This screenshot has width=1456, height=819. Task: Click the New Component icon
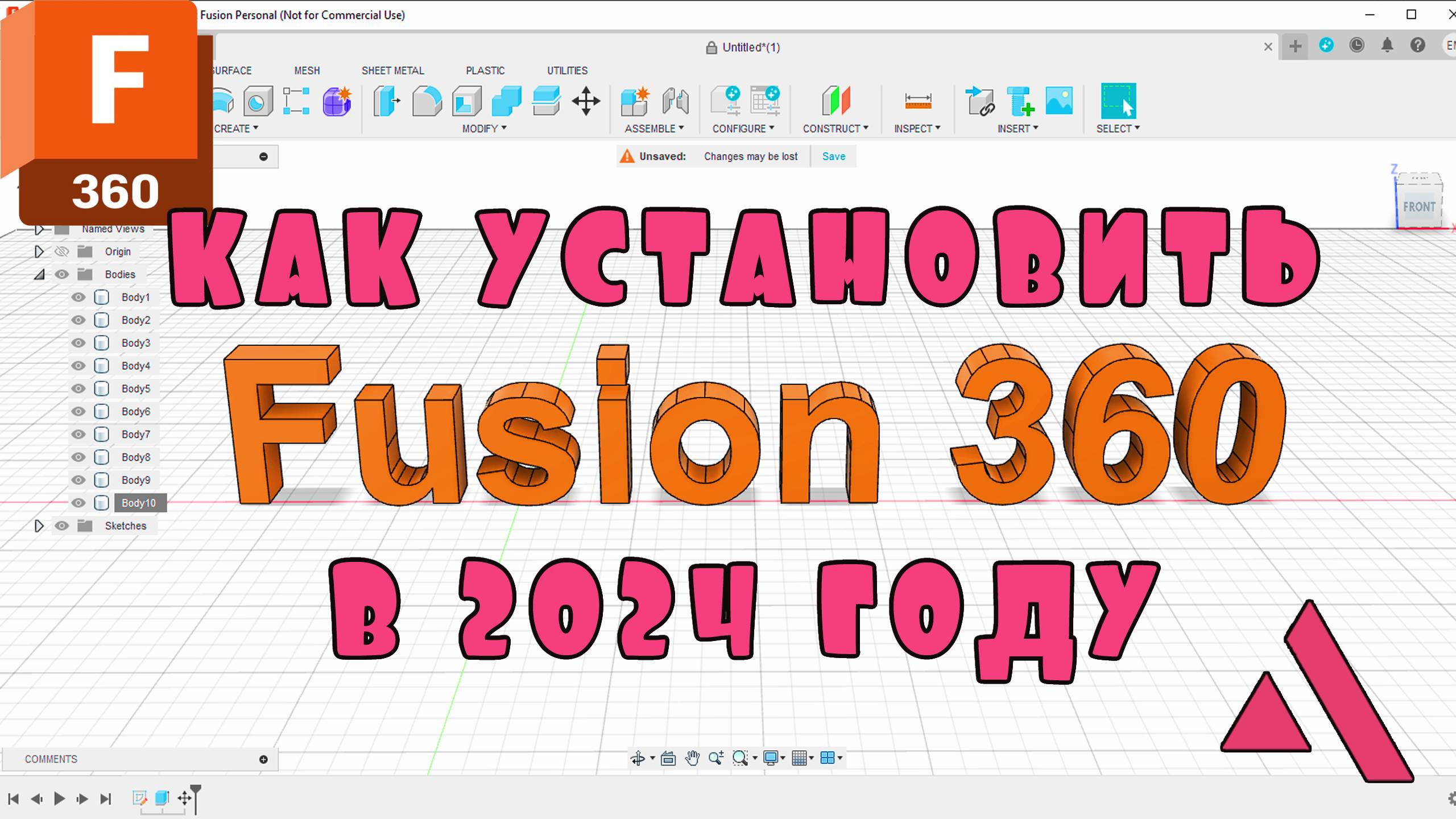click(x=635, y=101)
